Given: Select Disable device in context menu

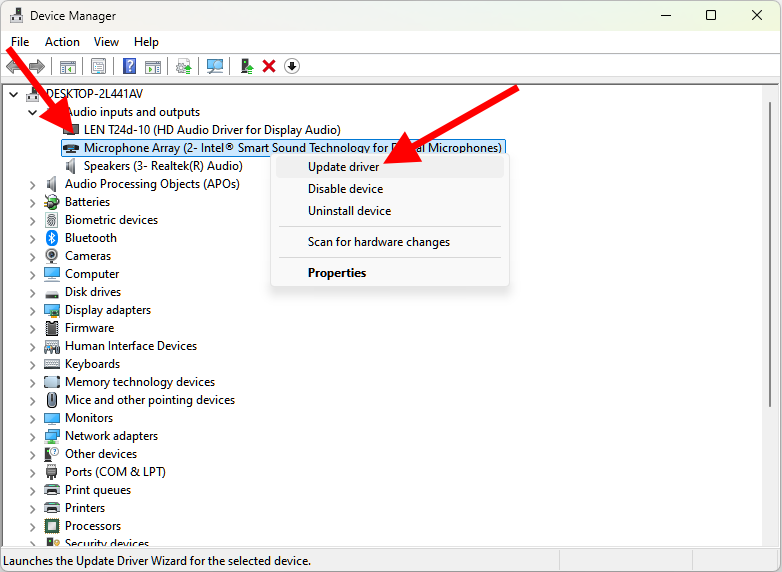Looking at the screenshot, I should [x=345, y=189].
